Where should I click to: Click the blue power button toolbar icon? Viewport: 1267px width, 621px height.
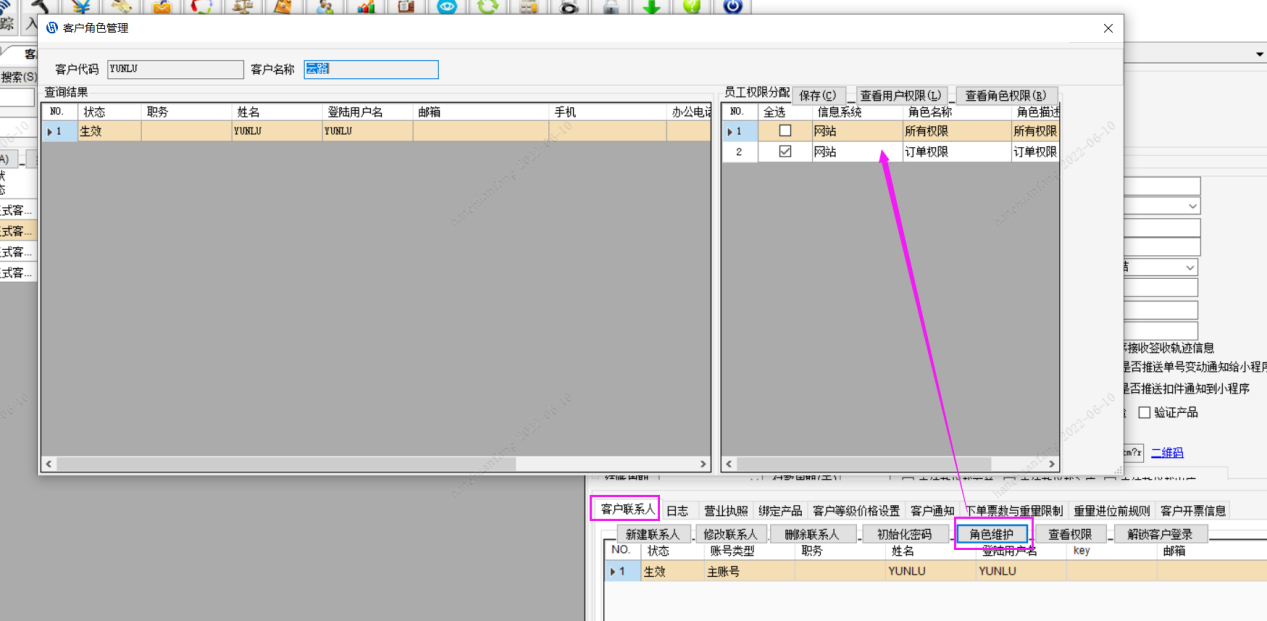[x=733, y=5]
